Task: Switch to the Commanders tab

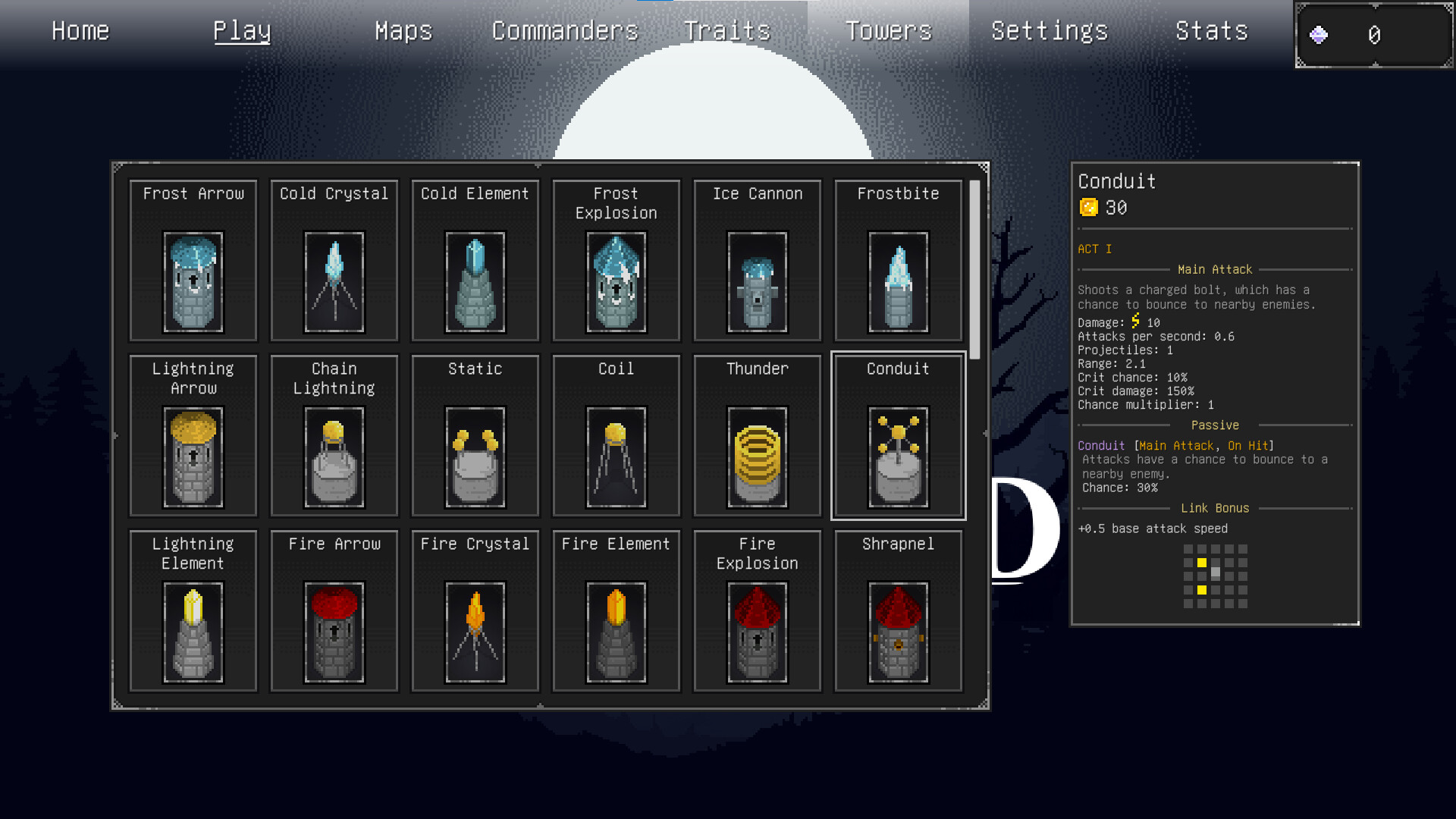Action: tap(565, 30)
